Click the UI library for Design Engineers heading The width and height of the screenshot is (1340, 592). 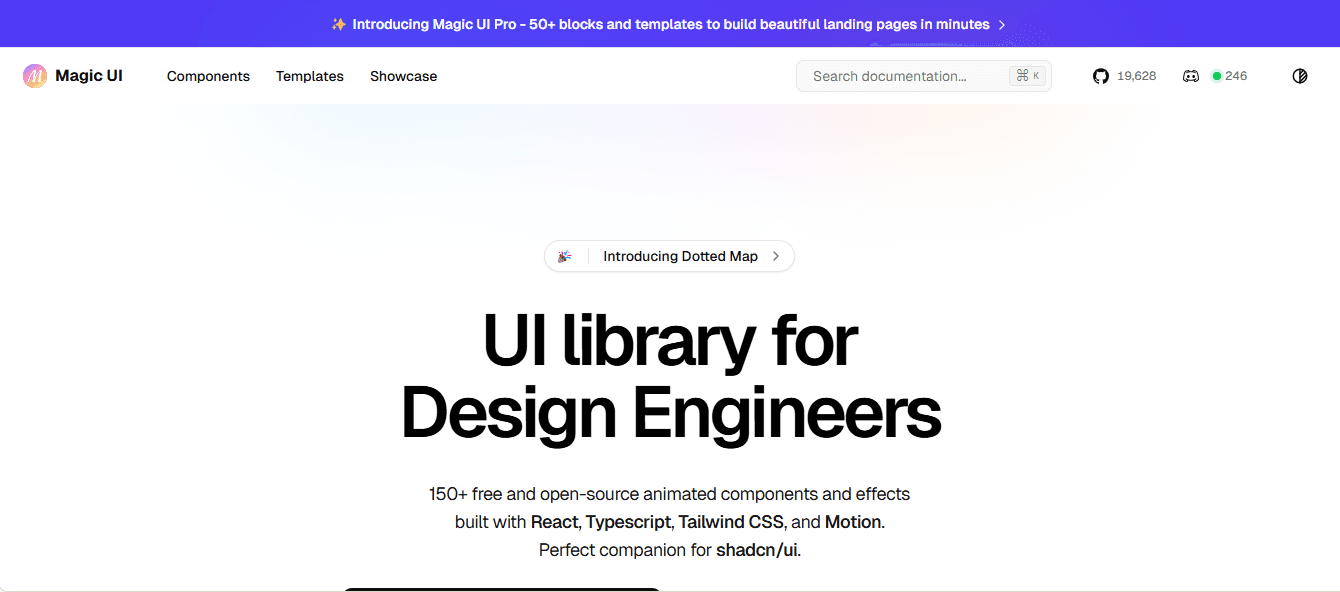tap(670, 377)
